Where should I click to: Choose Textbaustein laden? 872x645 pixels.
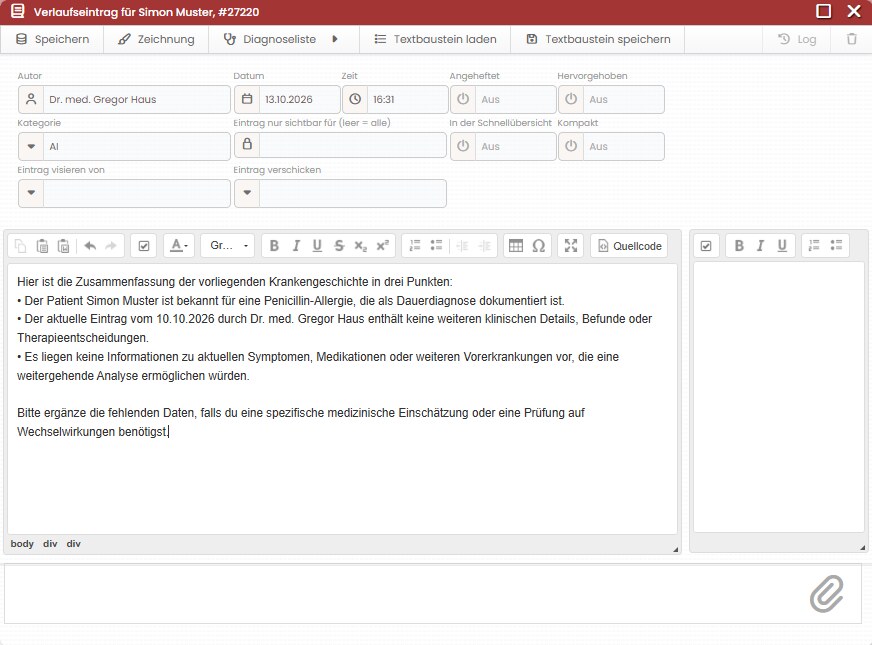click(435, 39)
